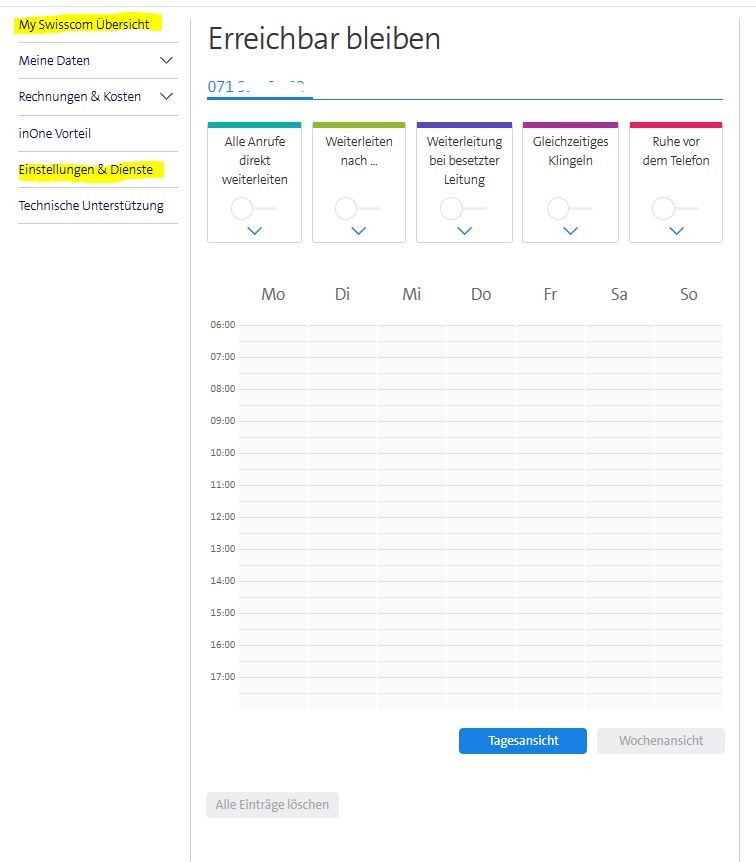Viewport: 756px width, 862px height.
Task: Expand 'Weiterleitung bei besetzter Leitung' chevron
Action: click(x=464, y=231)
